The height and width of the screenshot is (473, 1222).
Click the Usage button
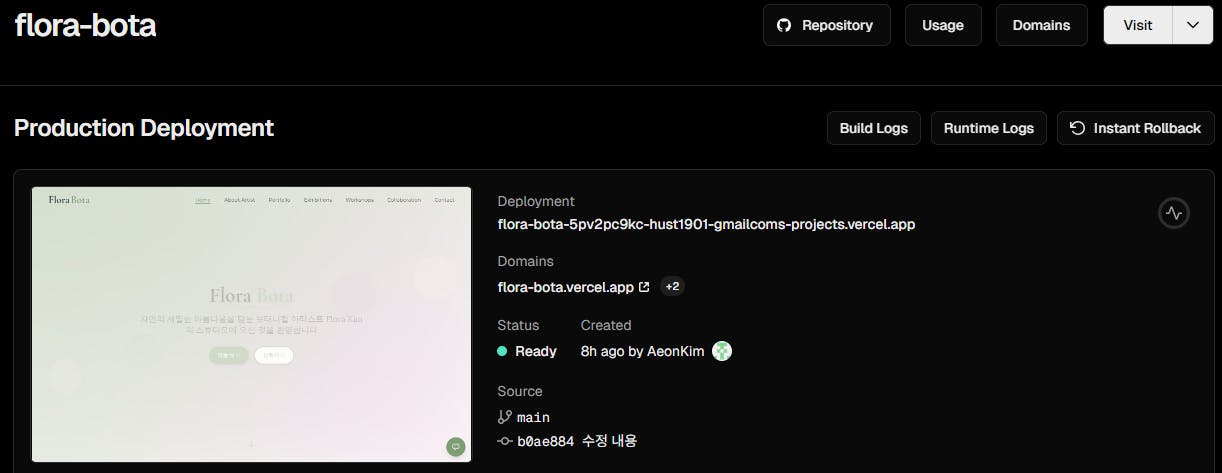pos(943,25)
